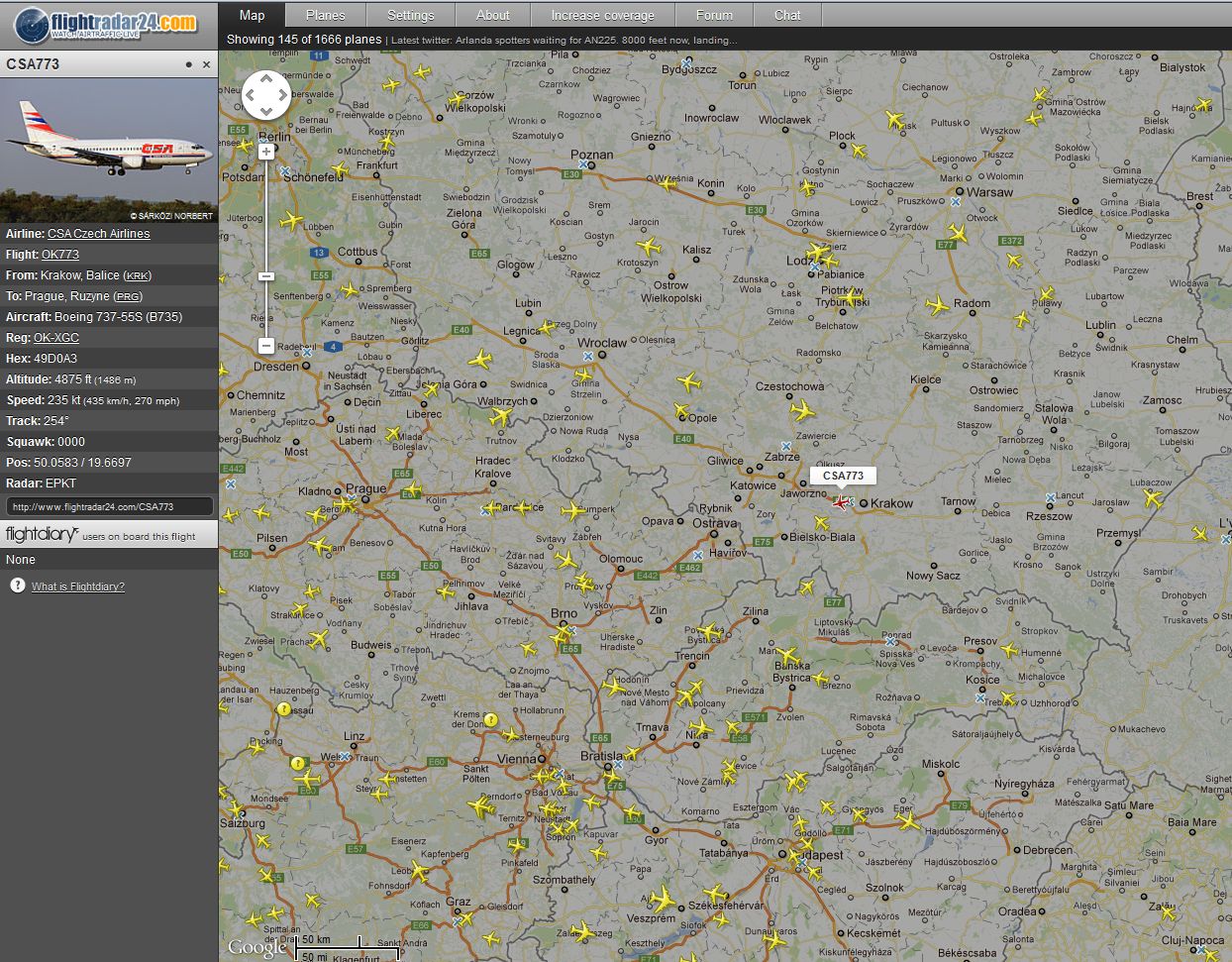Click the map pan control
The width and height of the screenshot is (1232, 962).
(x=266, y=96)
